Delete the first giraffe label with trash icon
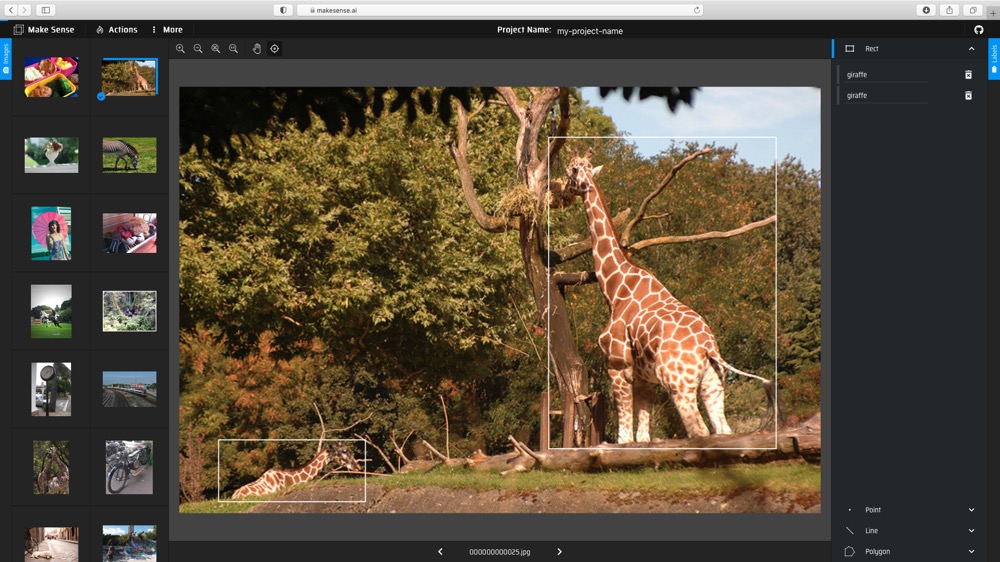Image resolution: width=1000 pixels, height=562 pixels. pyautogui.click(x=968, y=75)
